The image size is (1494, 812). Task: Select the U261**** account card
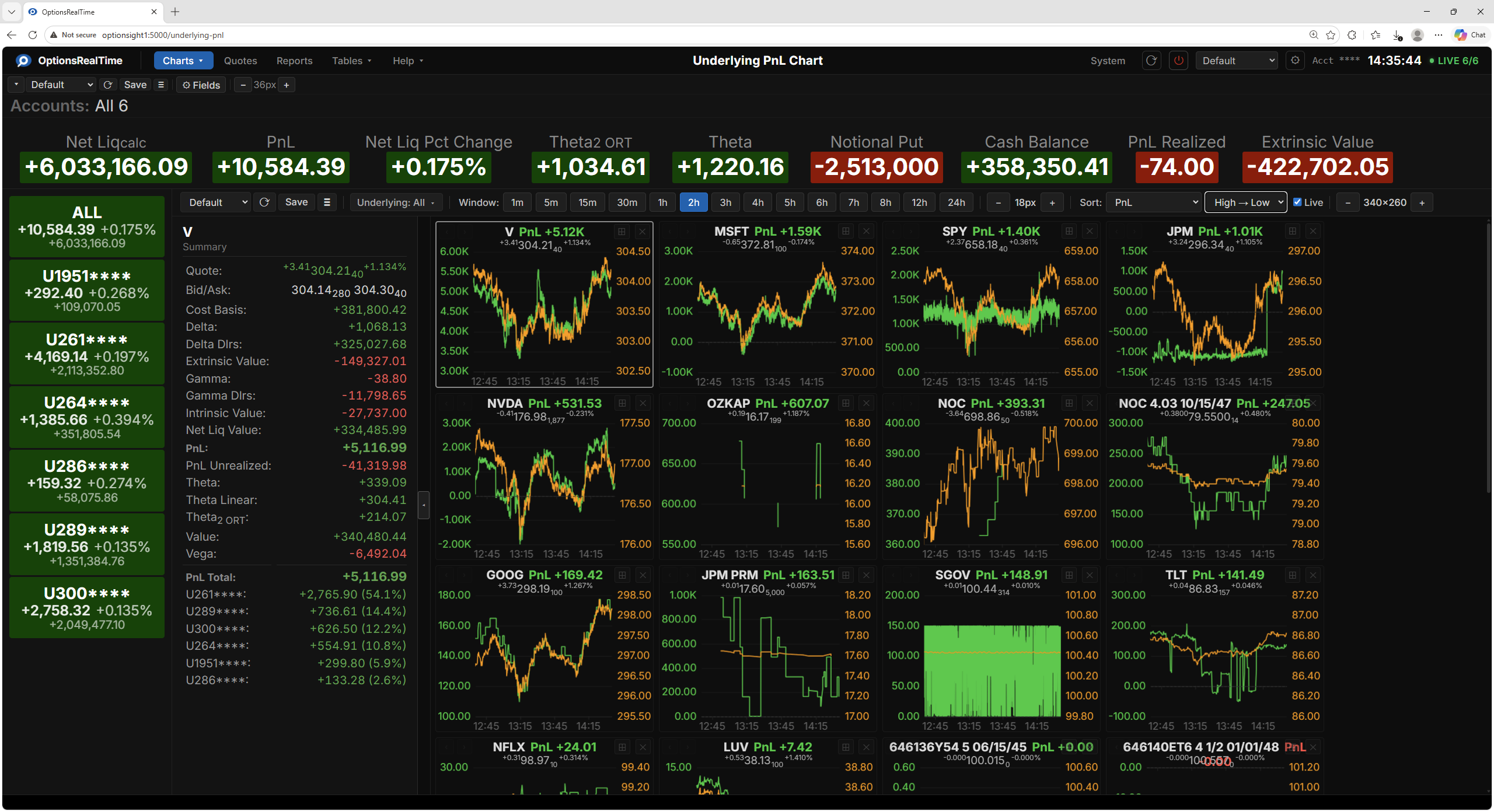[87, 354]
